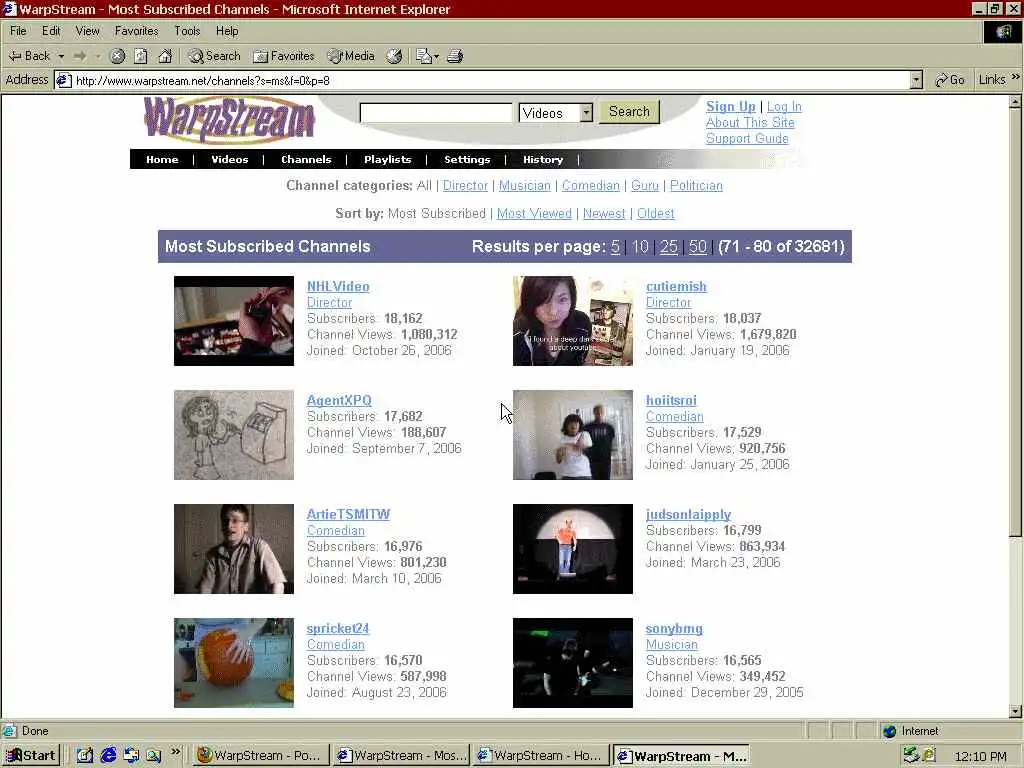Open the View menu
Screen dimensions: 1024x768
[x=87, y=31]
